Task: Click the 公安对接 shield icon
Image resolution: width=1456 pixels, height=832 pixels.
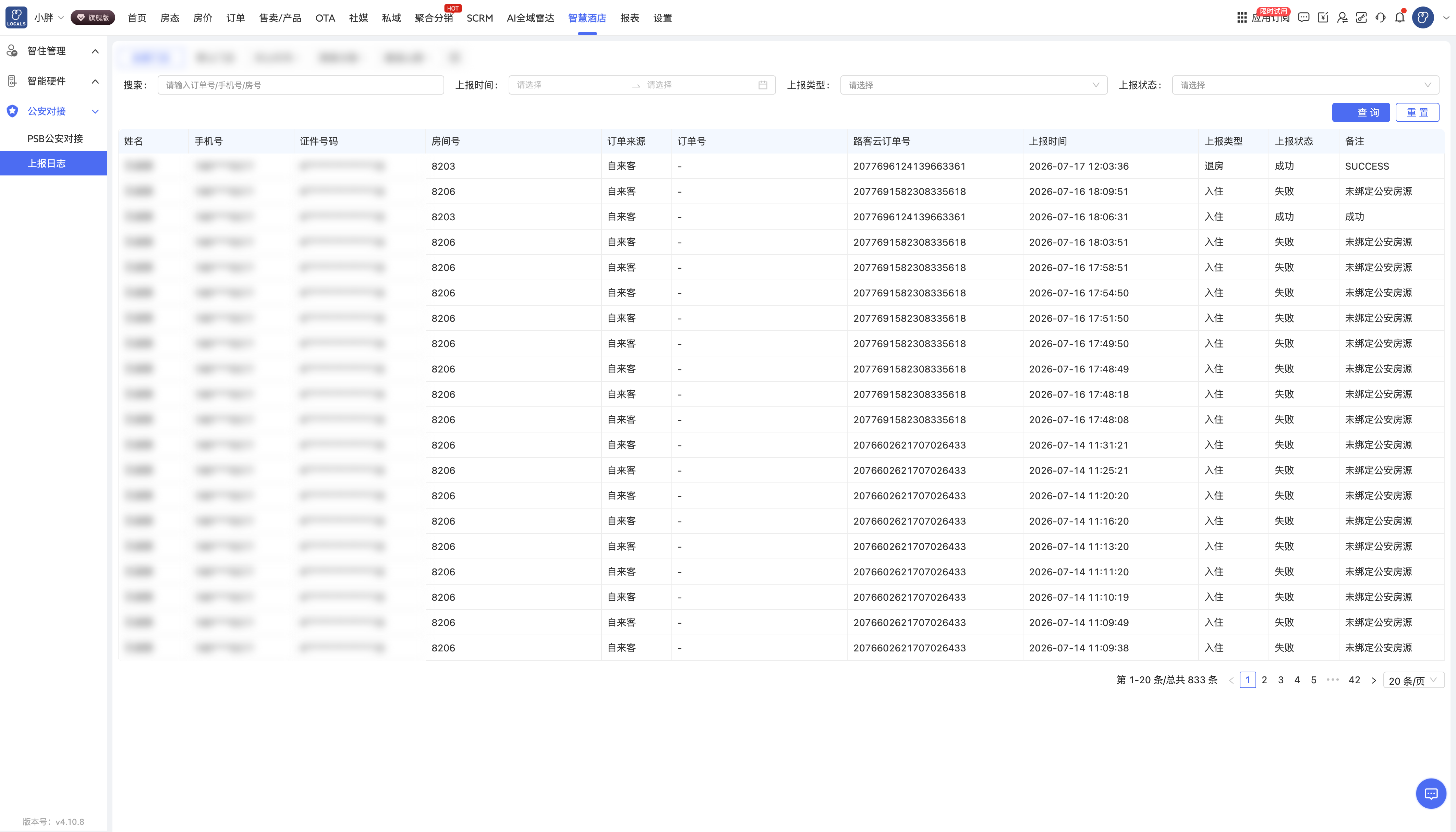Action: [12, 111]
